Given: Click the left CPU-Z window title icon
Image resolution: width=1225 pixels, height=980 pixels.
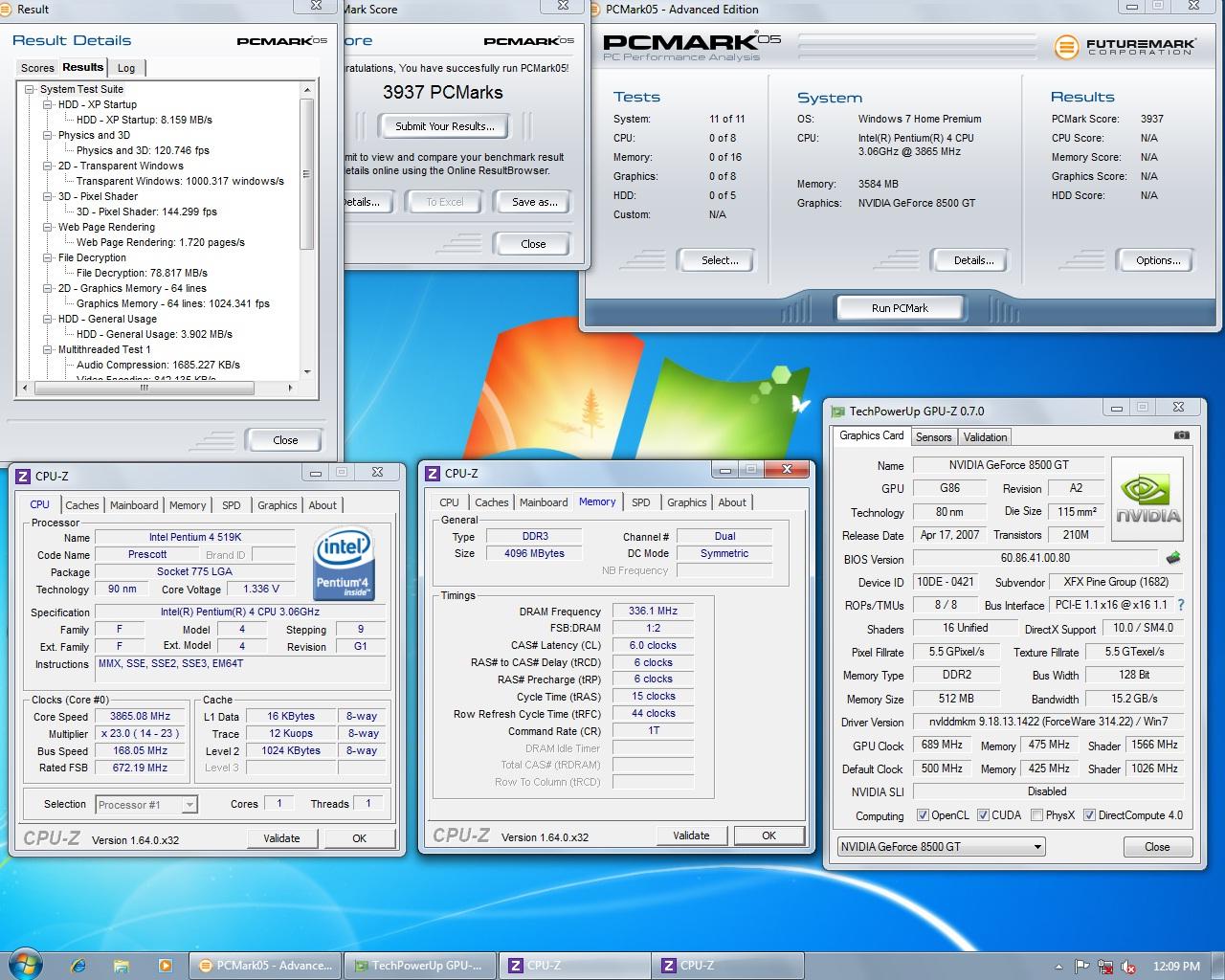Looking at the screenshot, I should (x=23, y=476).
